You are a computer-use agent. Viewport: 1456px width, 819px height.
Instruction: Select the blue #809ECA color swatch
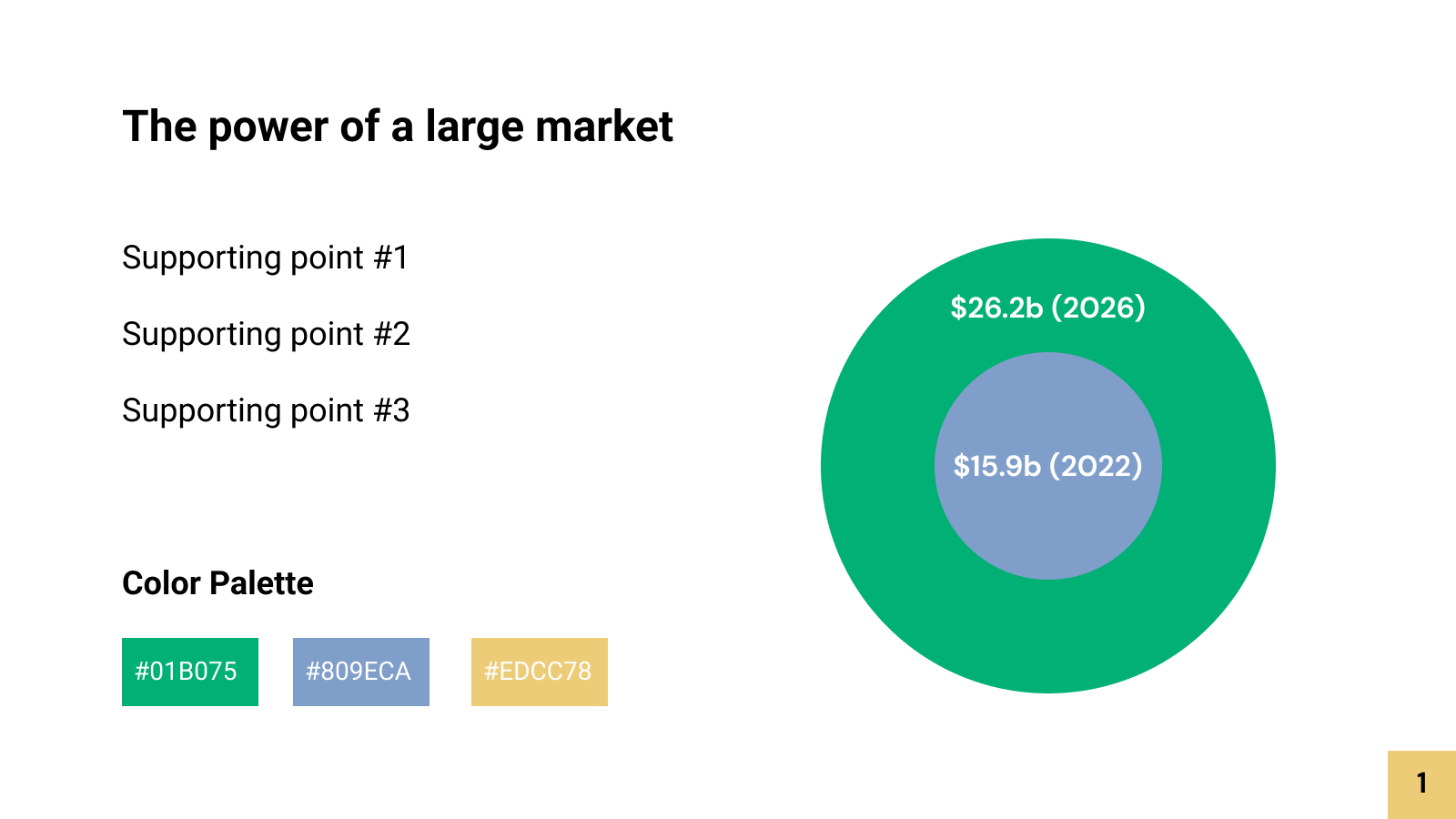[361, 672]
